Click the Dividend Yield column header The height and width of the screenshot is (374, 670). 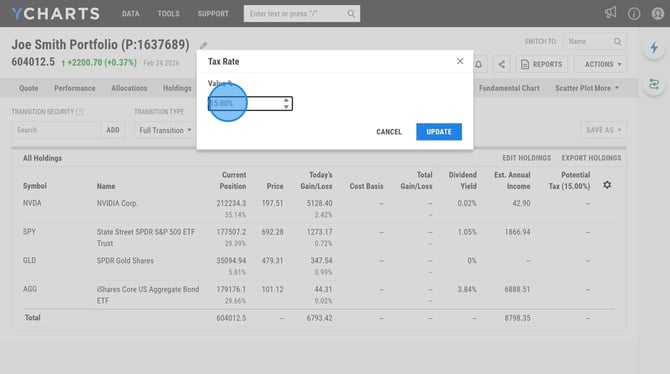[462, 180]
